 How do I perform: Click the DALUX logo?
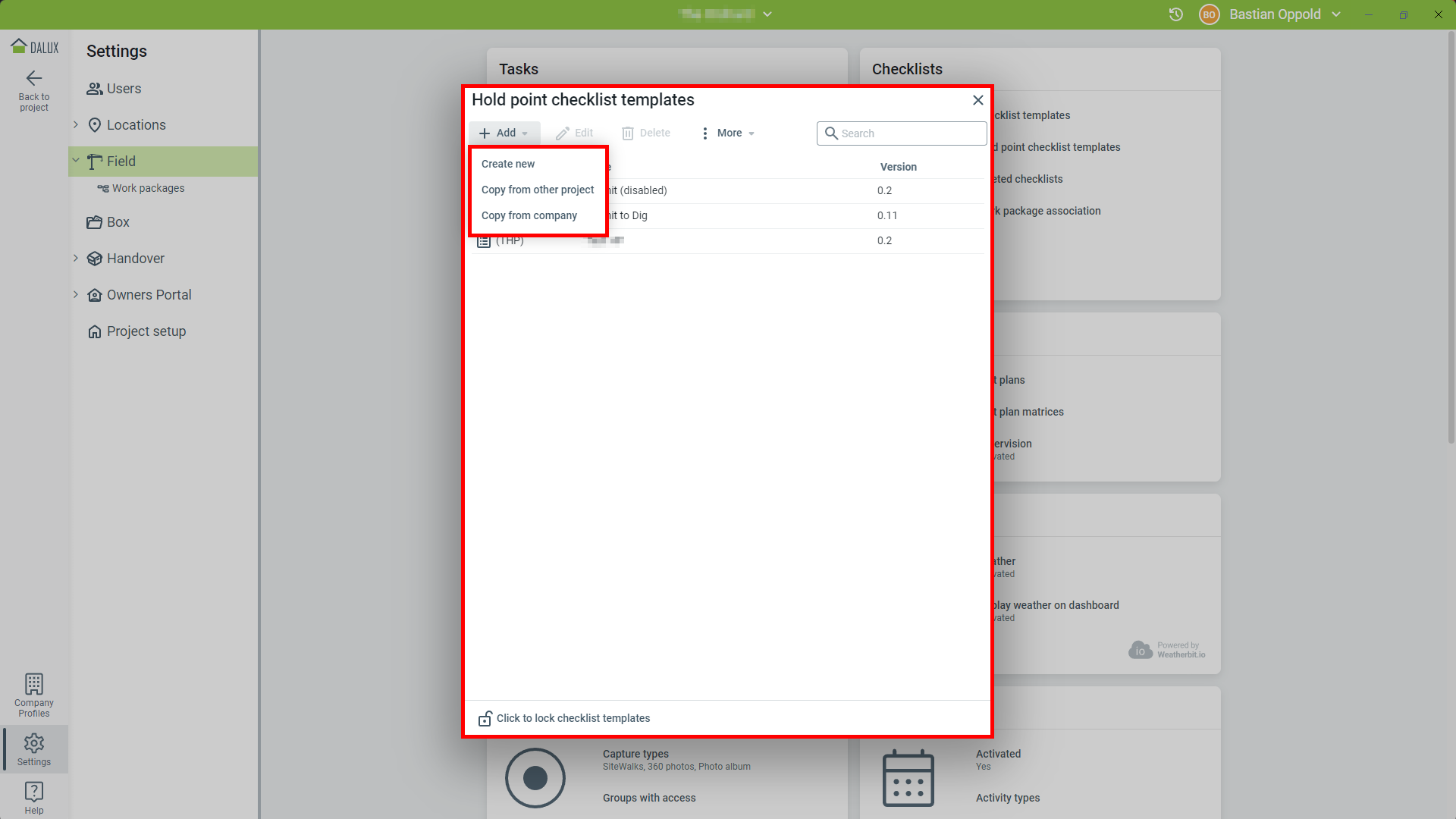[34, 47]
